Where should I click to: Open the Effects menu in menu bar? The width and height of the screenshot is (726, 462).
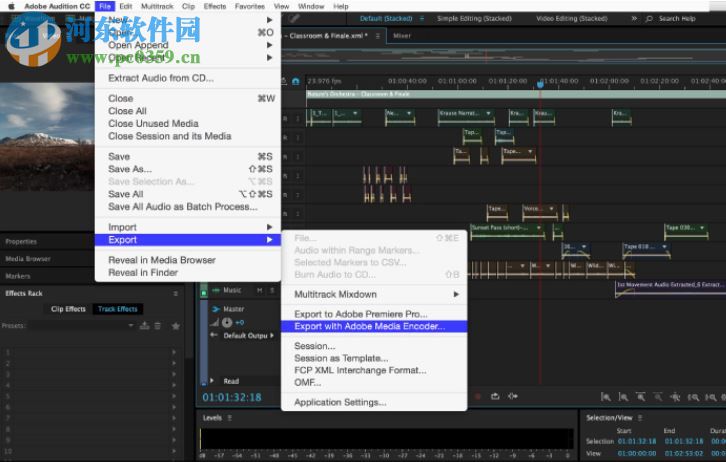215,6
